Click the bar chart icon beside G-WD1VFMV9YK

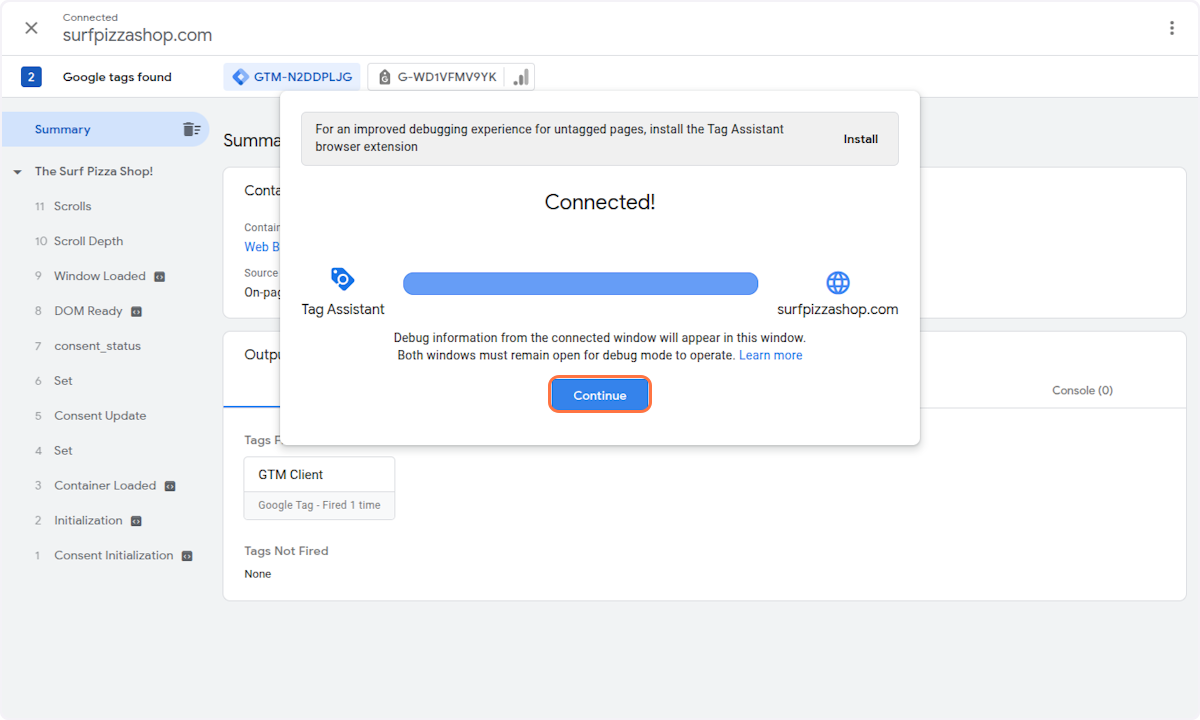(520, 77)
